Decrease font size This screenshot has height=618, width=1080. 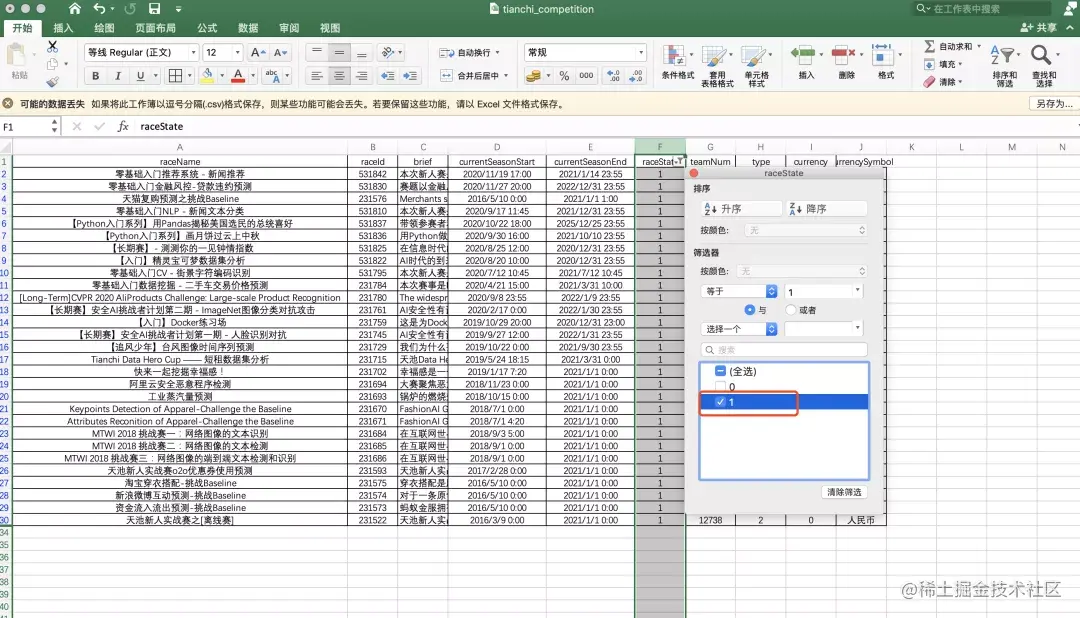(x=280, y=52)
